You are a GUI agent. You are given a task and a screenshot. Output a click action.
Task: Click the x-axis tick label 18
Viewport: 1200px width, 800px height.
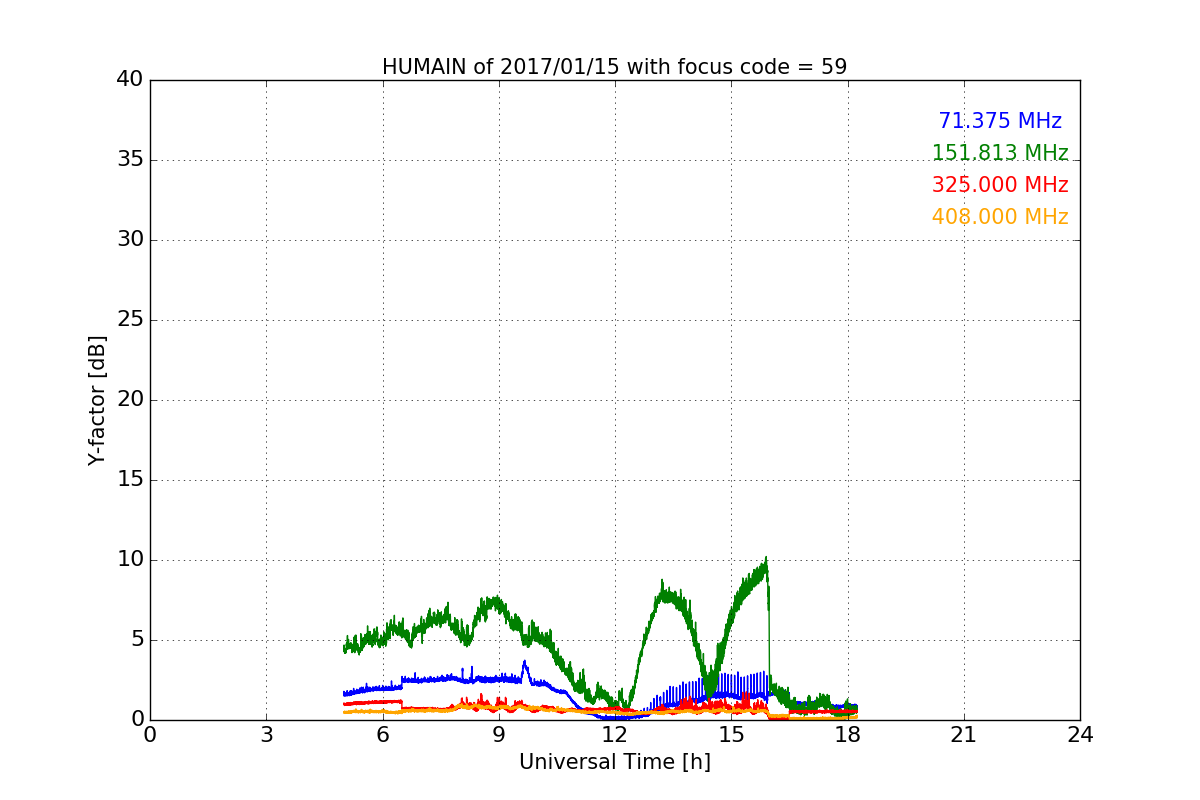tap(847, 735)
